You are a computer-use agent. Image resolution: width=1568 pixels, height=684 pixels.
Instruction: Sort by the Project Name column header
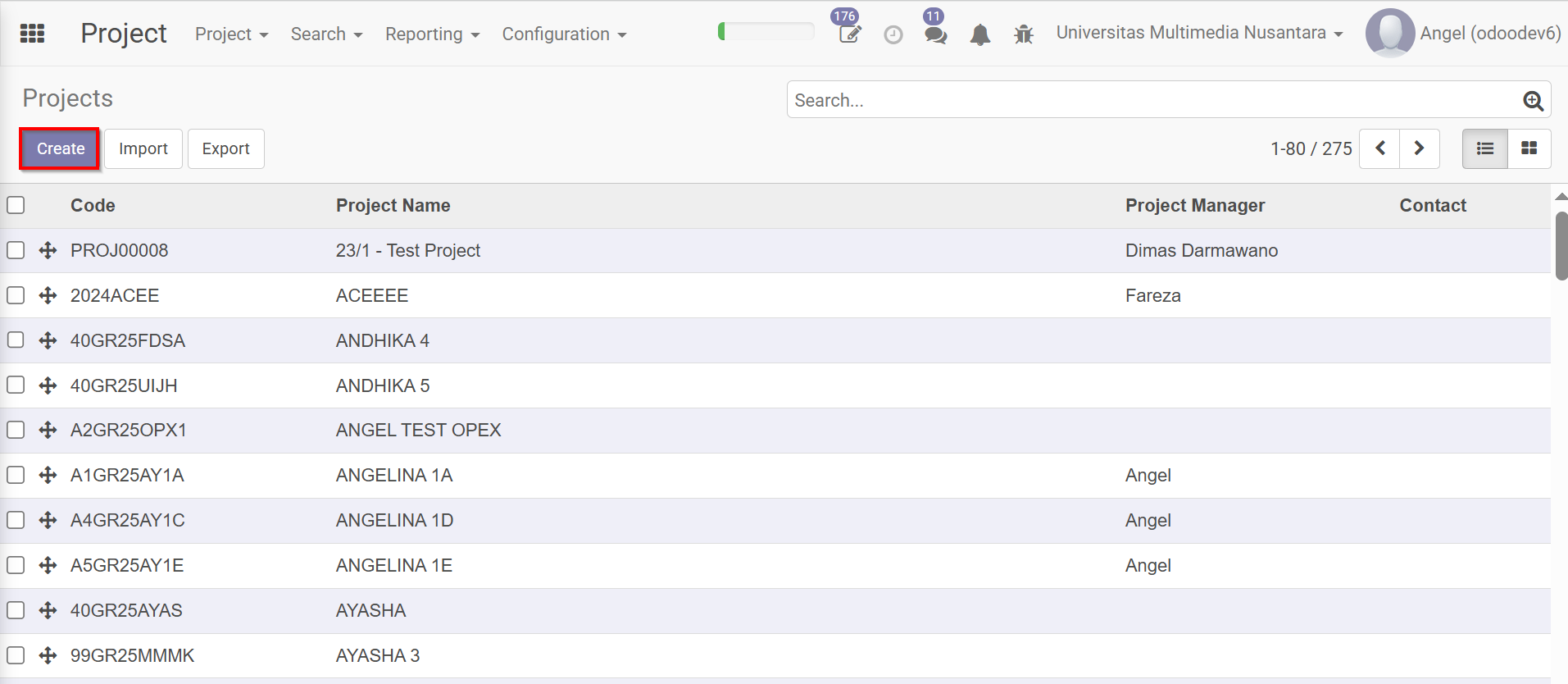pyautogui.click(x=393, y=205)
